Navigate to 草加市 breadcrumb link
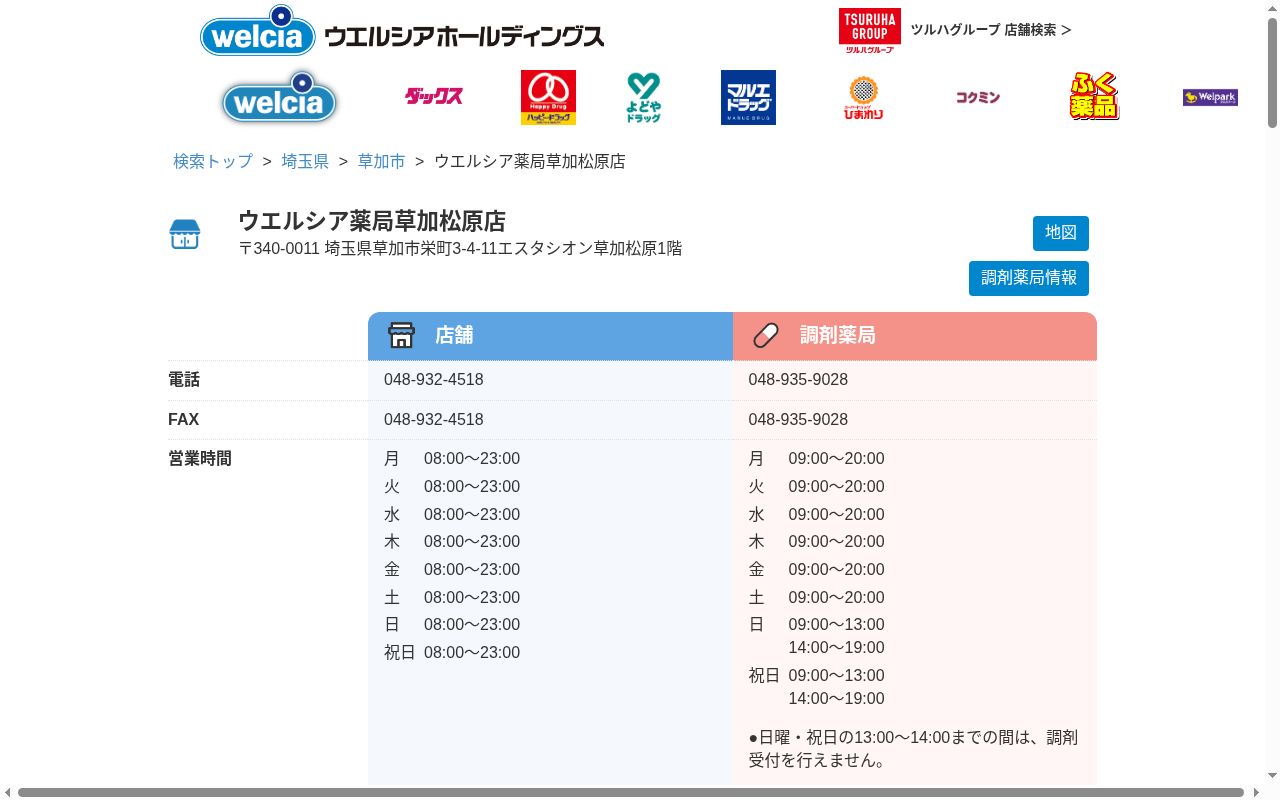This screenshot has width=1280, height=800. 382,161
